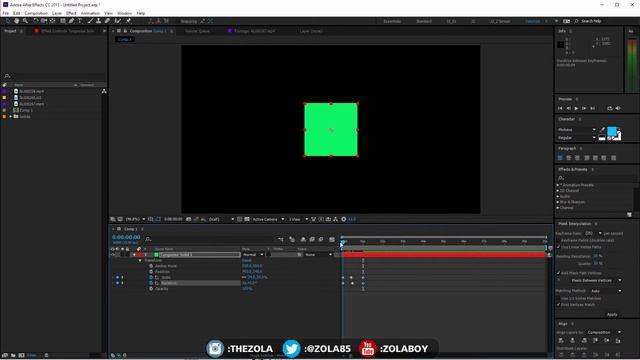Open the 1 View layout dropdown
The image size is (640, 360).
[x=298, y=219]
